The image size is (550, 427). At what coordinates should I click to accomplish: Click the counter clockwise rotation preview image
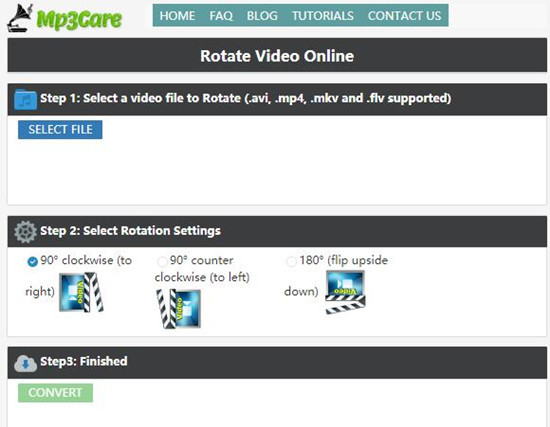click(179, 309)
